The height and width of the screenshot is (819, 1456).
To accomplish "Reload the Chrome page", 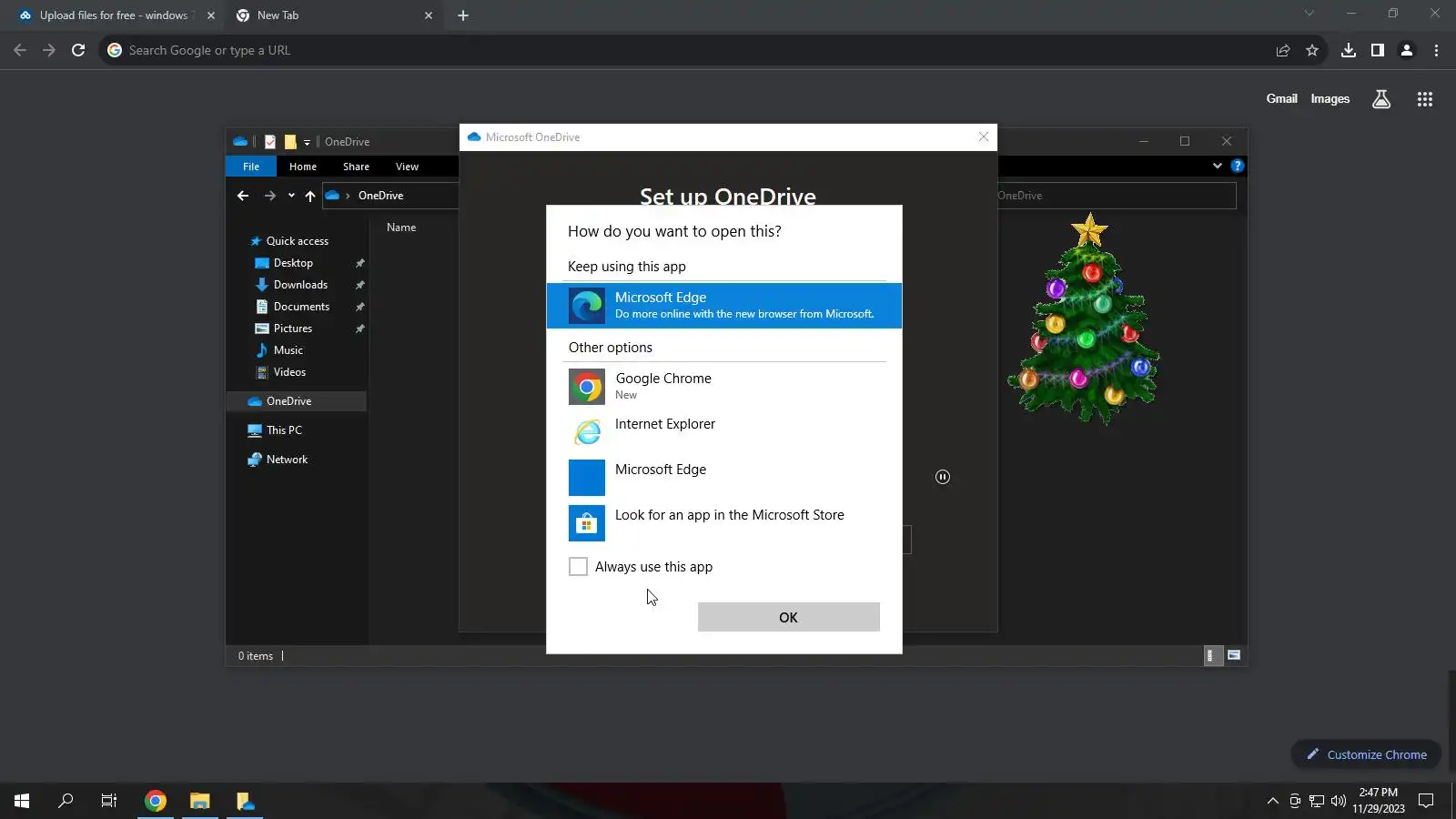I will point(78,50).
